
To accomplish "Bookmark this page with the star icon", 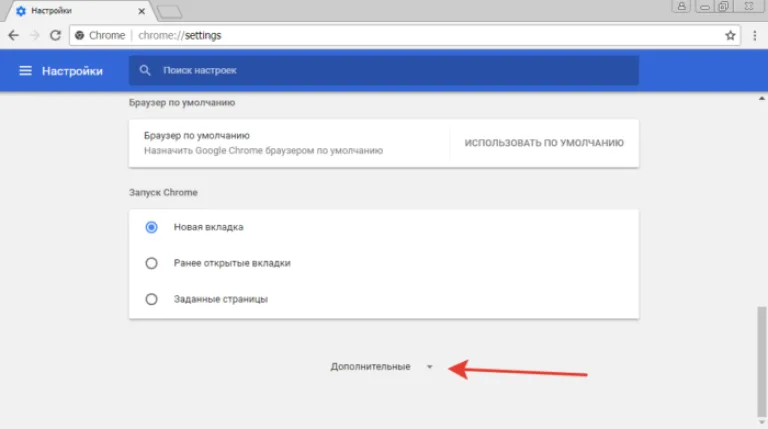I will tap(730, 35).
